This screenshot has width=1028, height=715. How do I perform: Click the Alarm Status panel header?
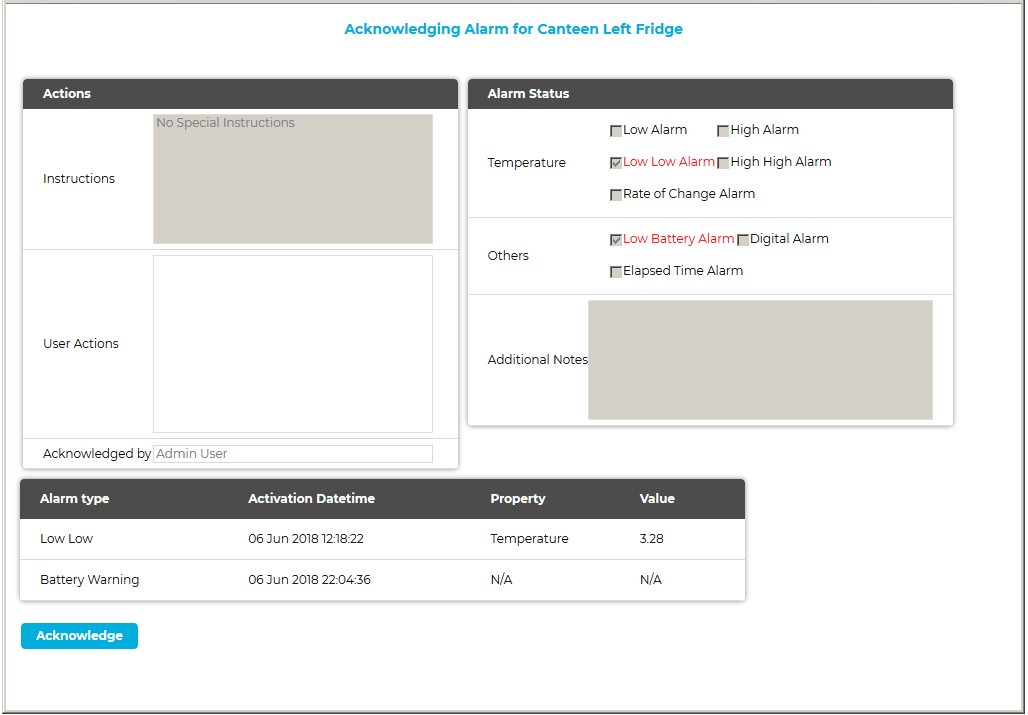(710, 94)
